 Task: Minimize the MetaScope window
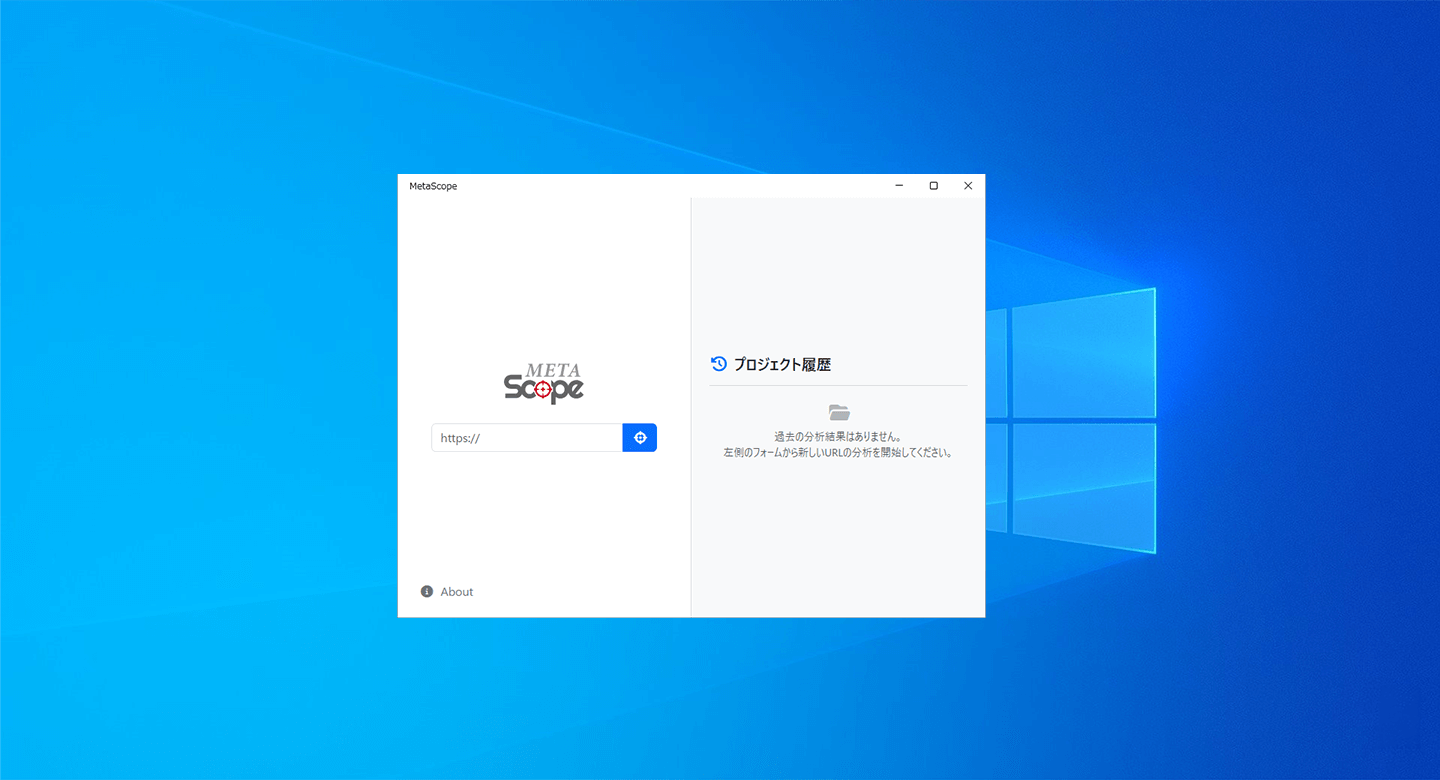899,186
